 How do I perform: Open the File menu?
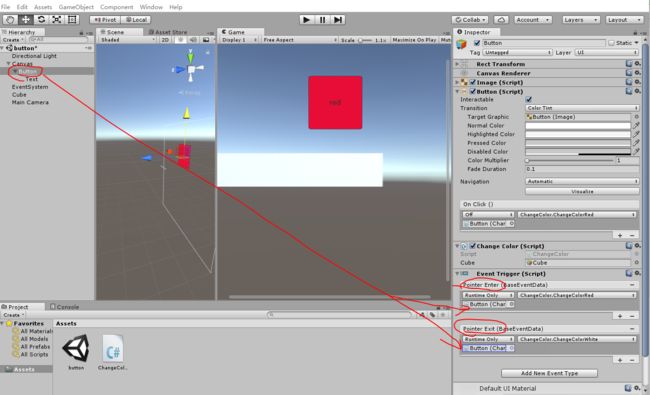point(5,7)
